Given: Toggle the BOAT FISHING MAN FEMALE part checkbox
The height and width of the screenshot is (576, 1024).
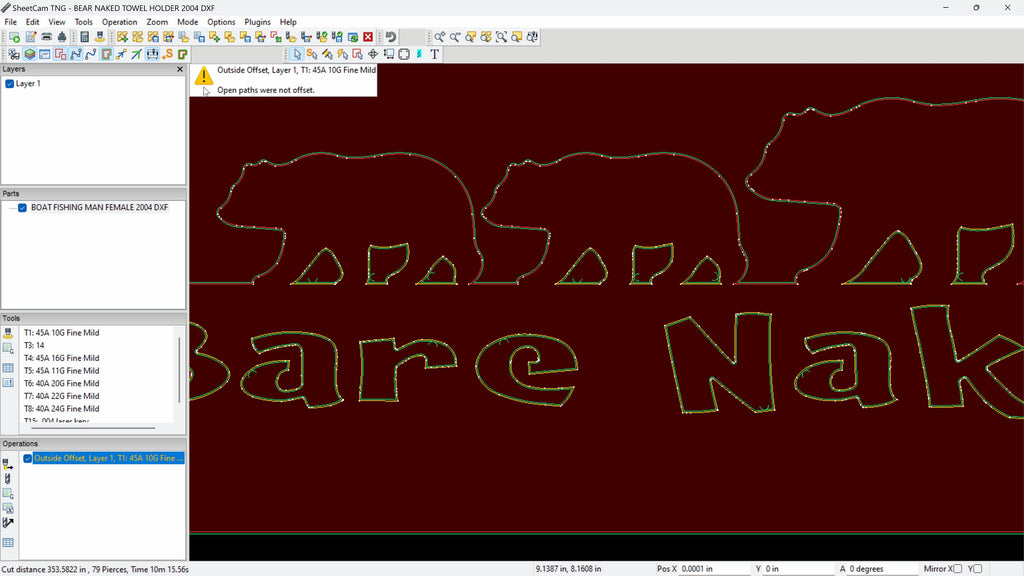Looking at the screenshot, I should click(22, 208).
